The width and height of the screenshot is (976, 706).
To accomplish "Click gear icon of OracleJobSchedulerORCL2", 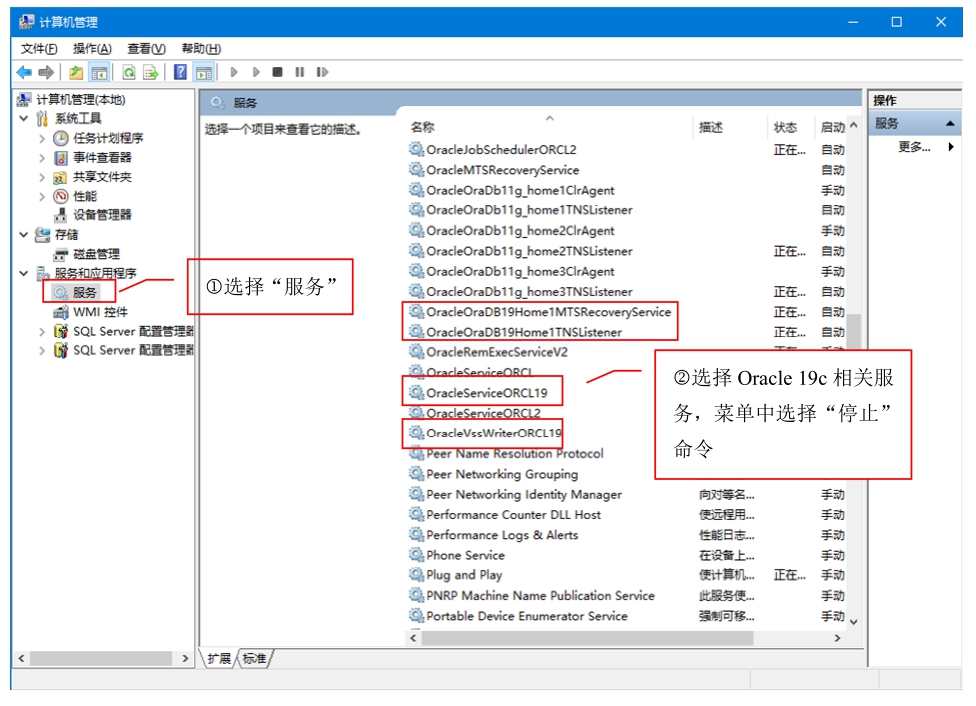I will click(x=416, y=149).
